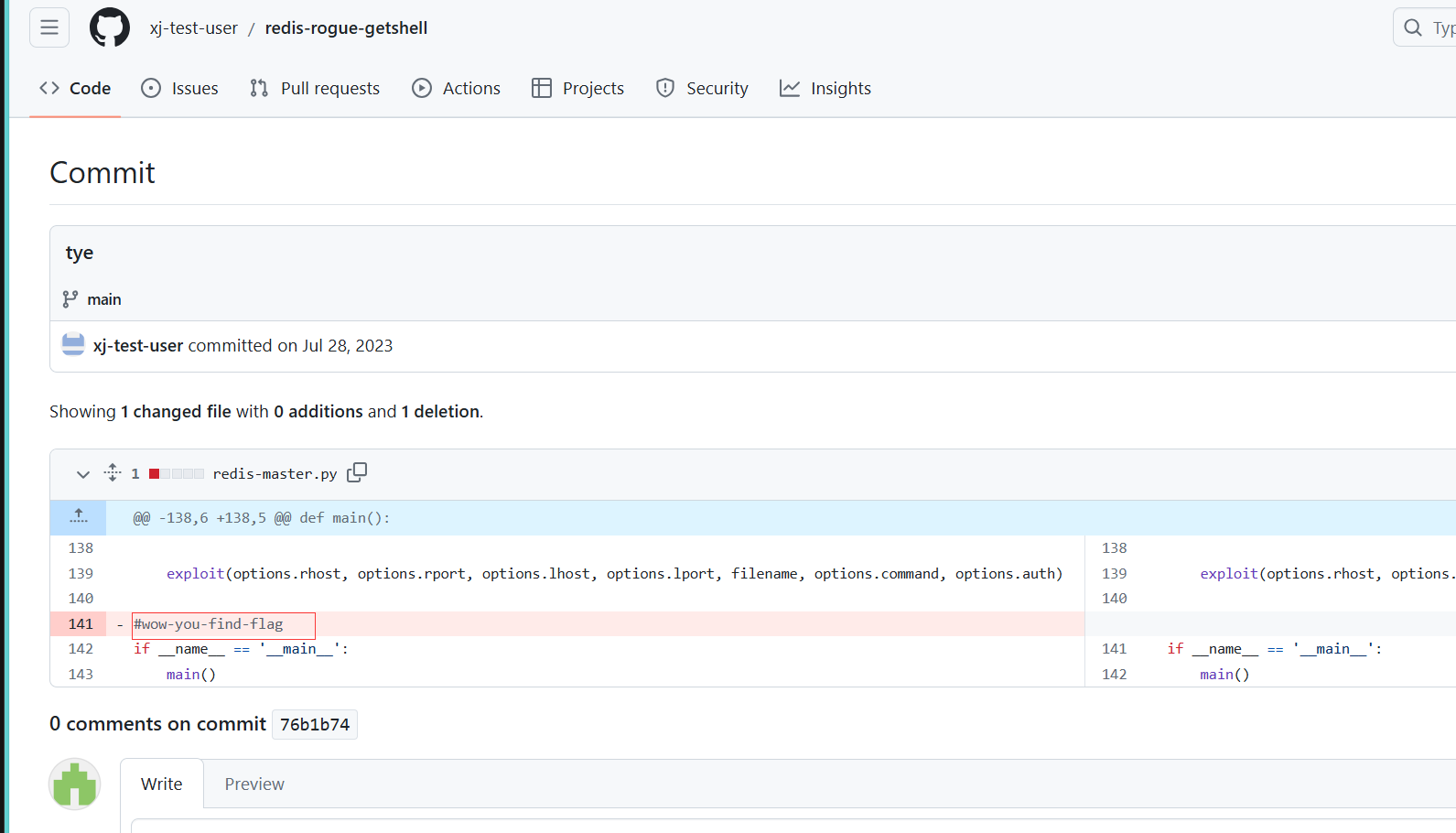Click line number 139 in left diff
Image resolution: width=1456 pixels, height=833 pixels.
coord(81,573)
